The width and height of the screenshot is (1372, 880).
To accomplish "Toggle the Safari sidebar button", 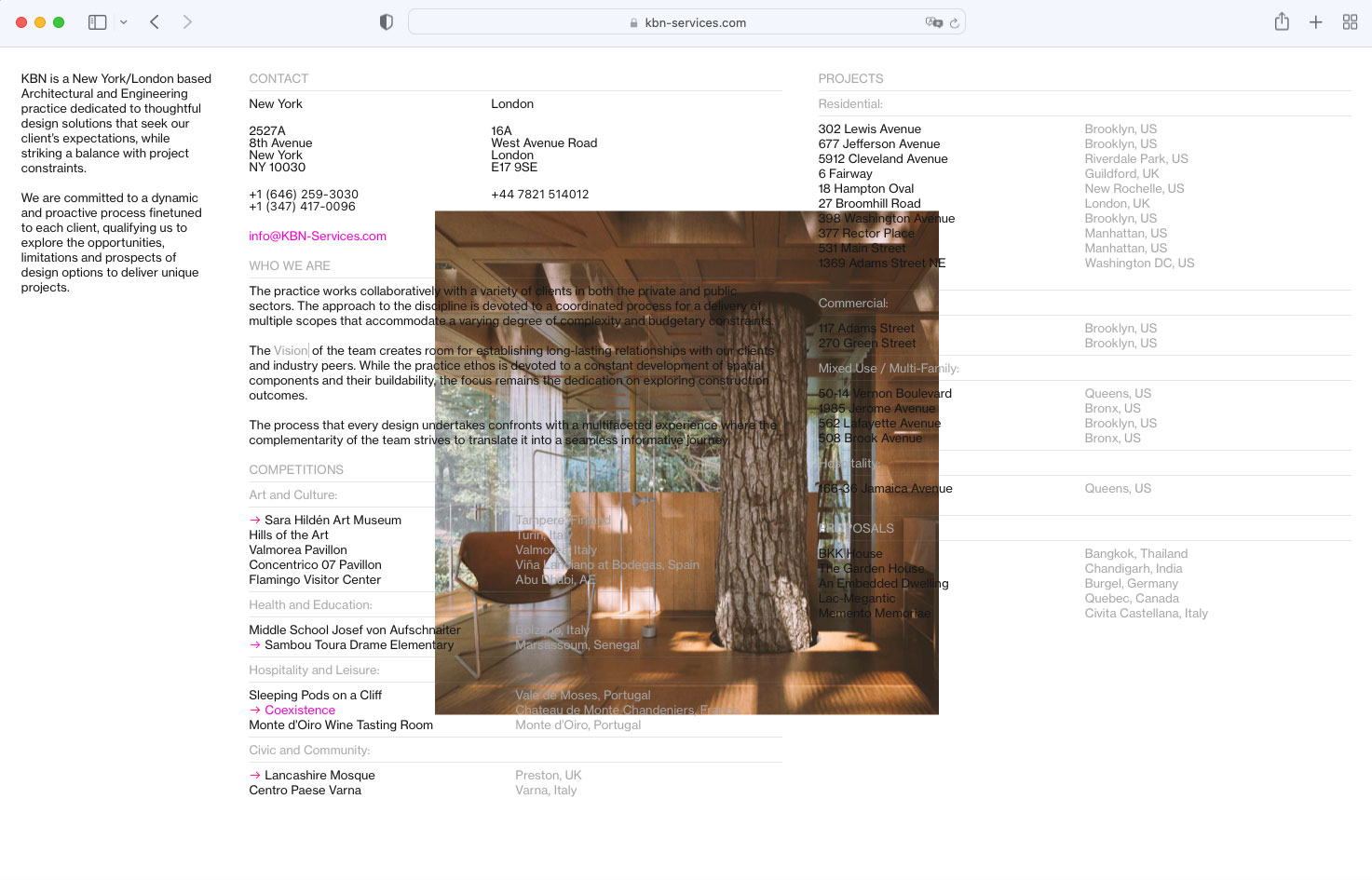I will coord(97,22).
